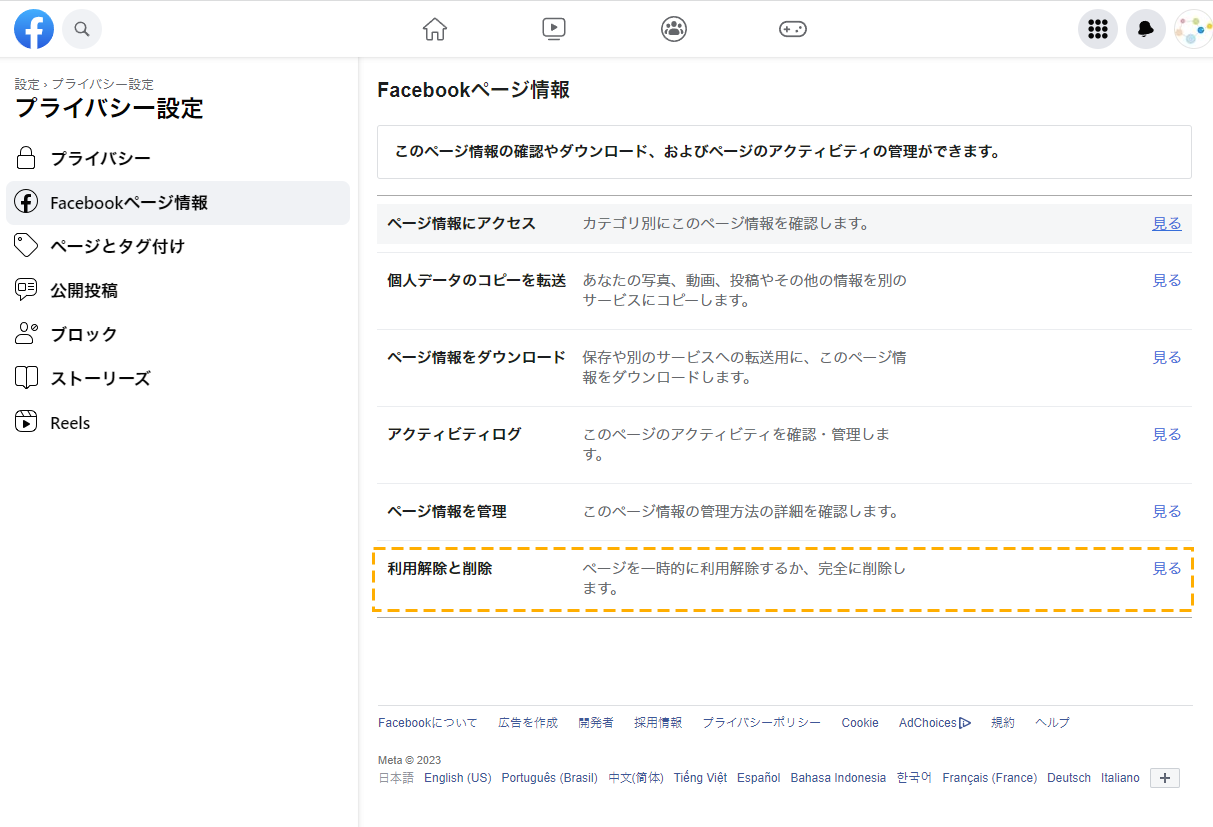Switch language to English (US)
The width and height of the screenshot is (1213, 827).
click(458, 777)
